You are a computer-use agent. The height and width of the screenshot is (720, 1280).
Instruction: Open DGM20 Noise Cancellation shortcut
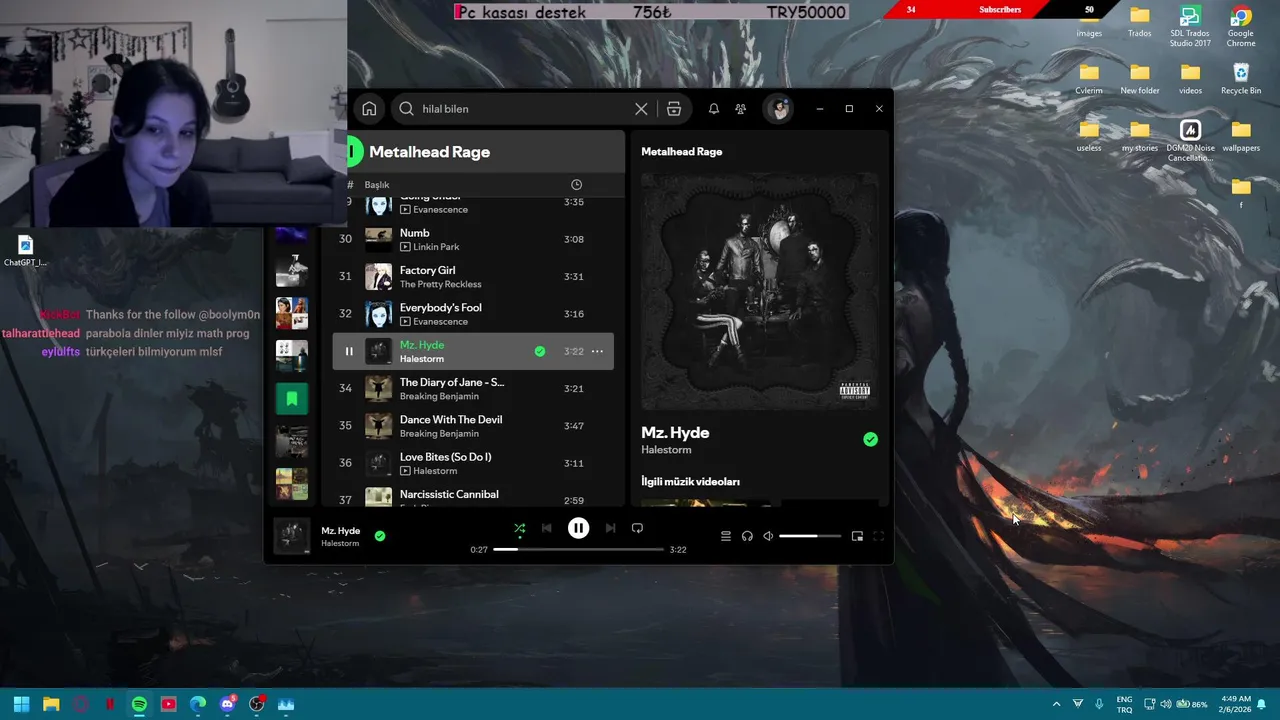pyautogui.click(x=1190, y=141)
